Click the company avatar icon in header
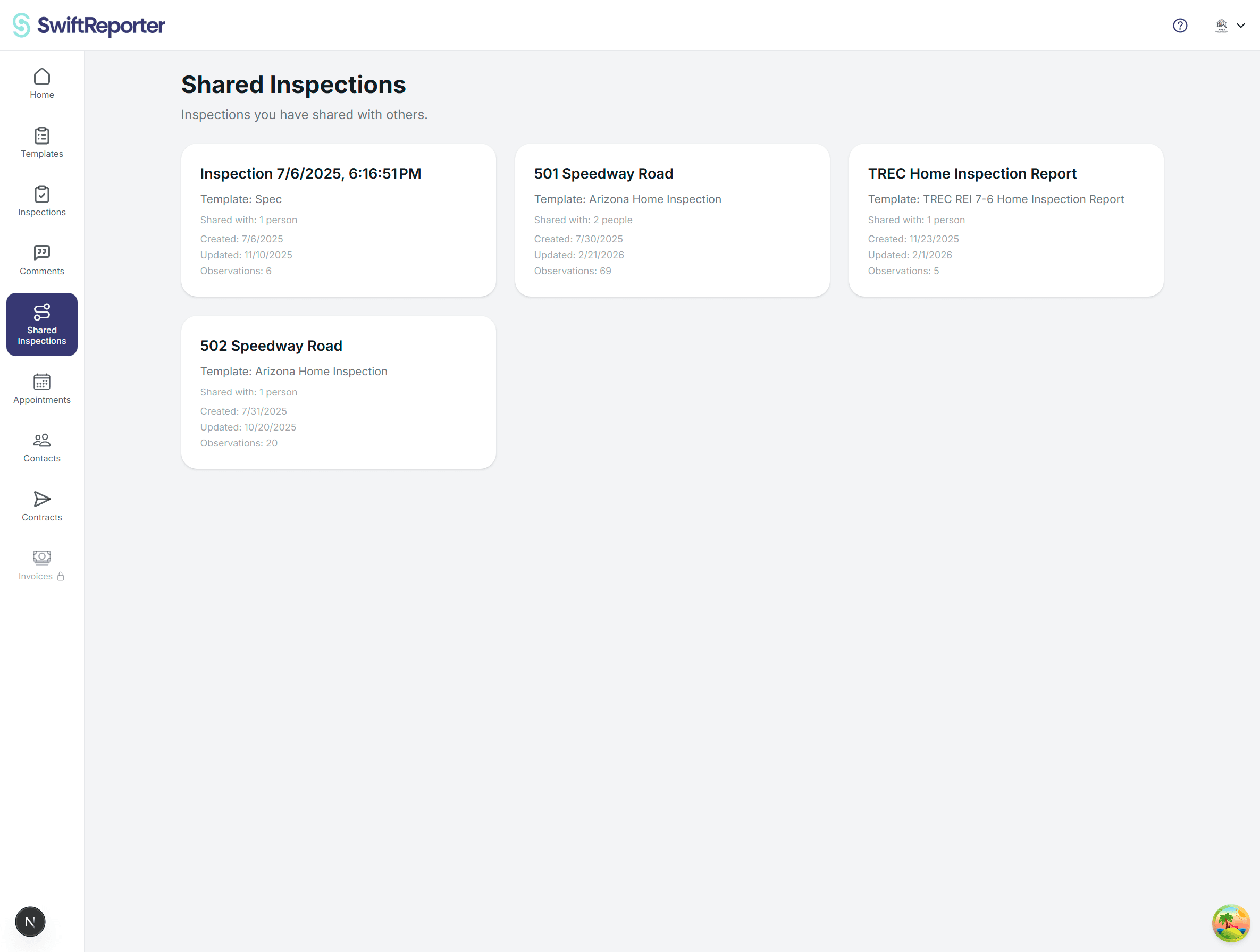The image size is (1260, 952). [1221, 26]
